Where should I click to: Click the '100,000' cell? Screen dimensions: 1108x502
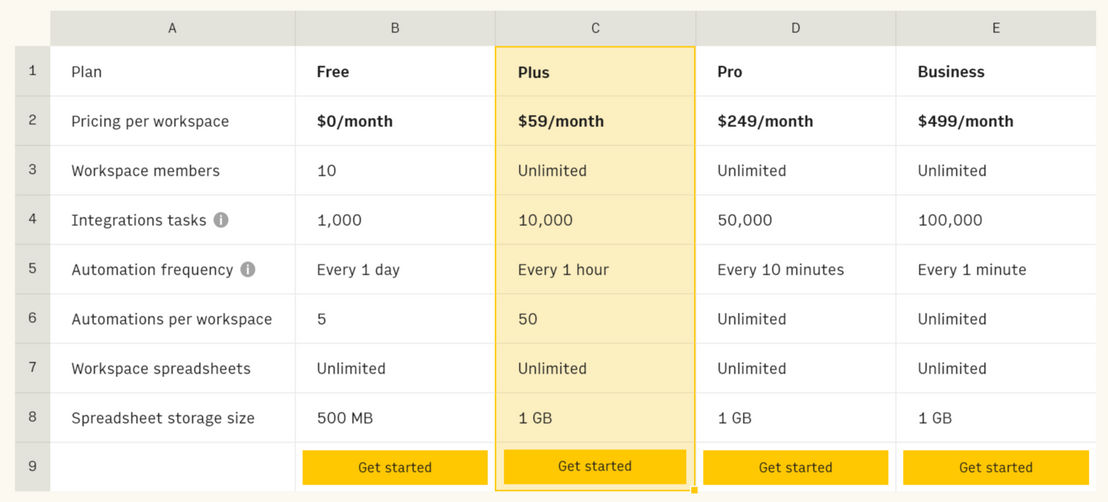click(x=996, y=220)
